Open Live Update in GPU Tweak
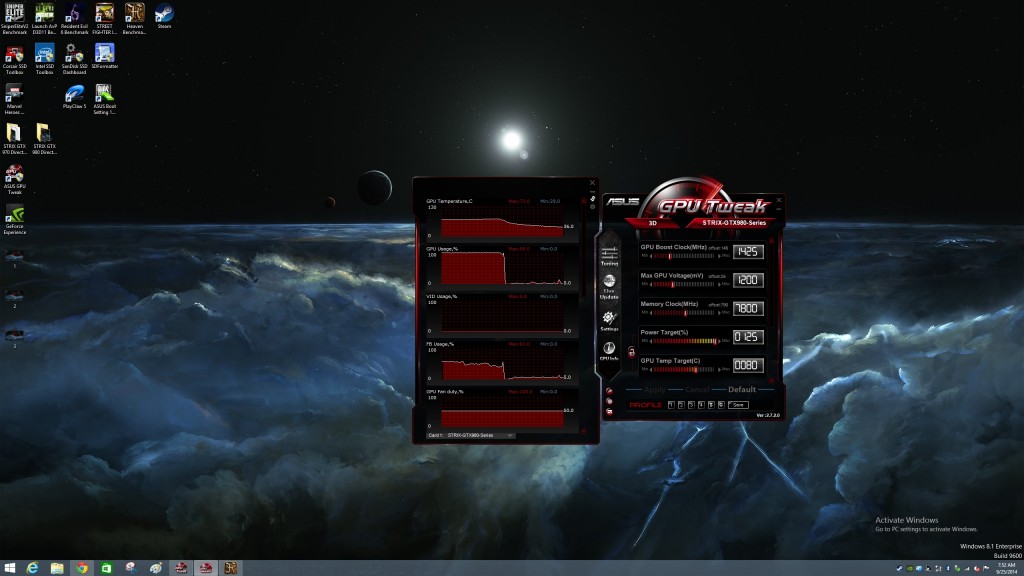 (x=609, y=287)
